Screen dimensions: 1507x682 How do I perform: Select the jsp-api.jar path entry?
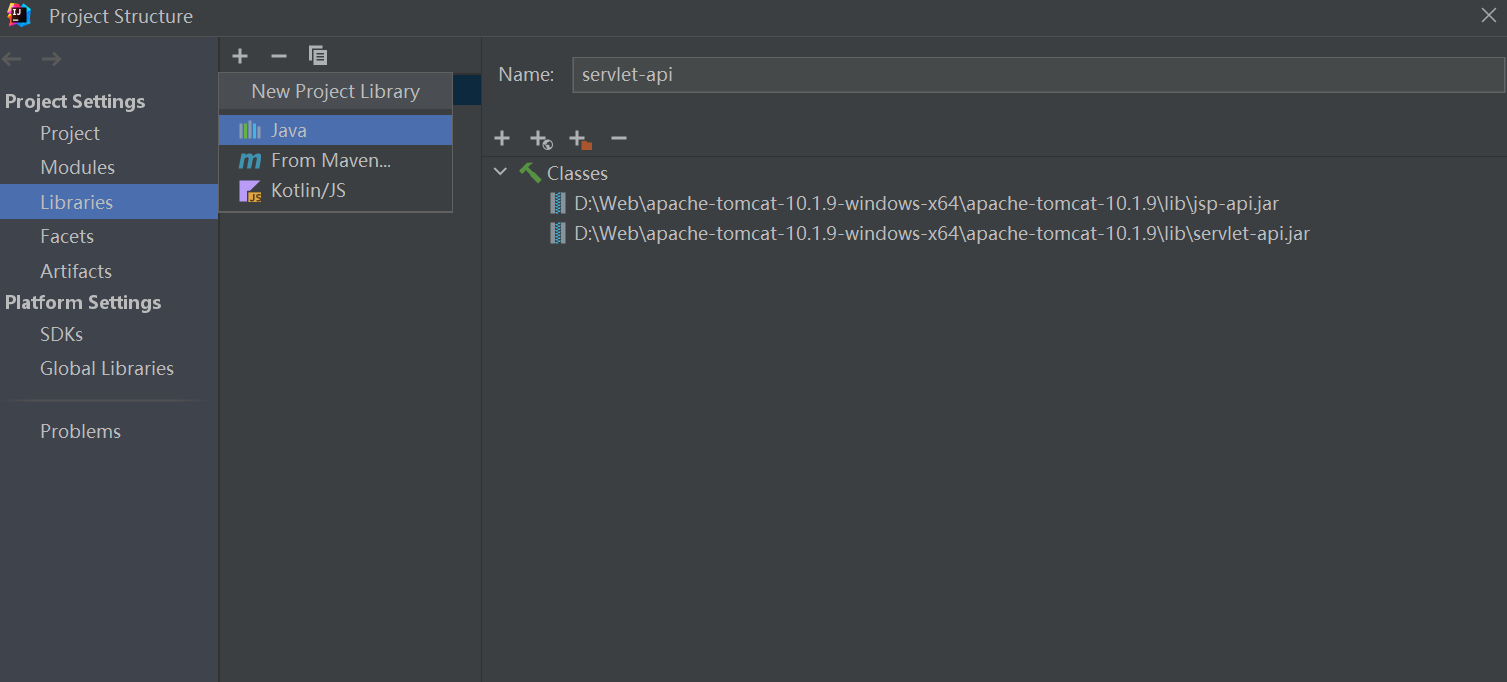[x=926, y=204]
